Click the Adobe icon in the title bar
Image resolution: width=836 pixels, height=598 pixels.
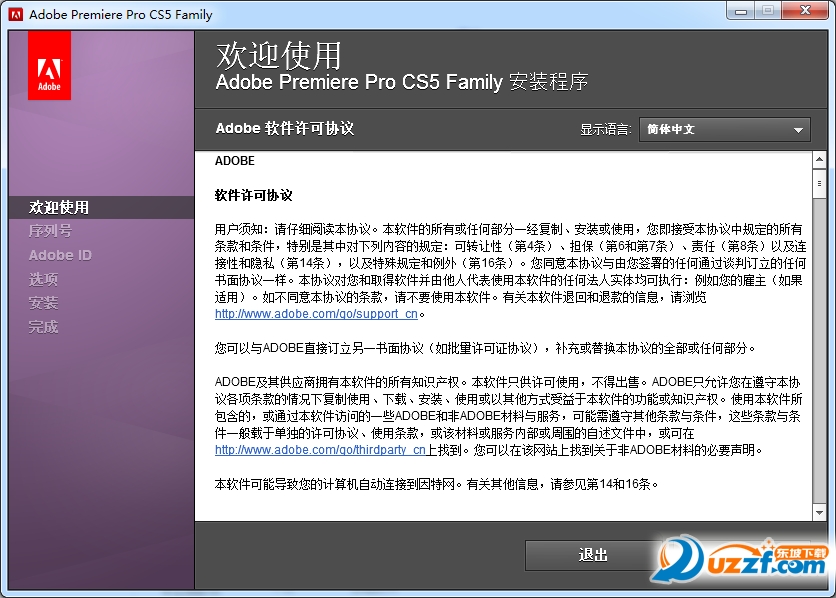16,14
